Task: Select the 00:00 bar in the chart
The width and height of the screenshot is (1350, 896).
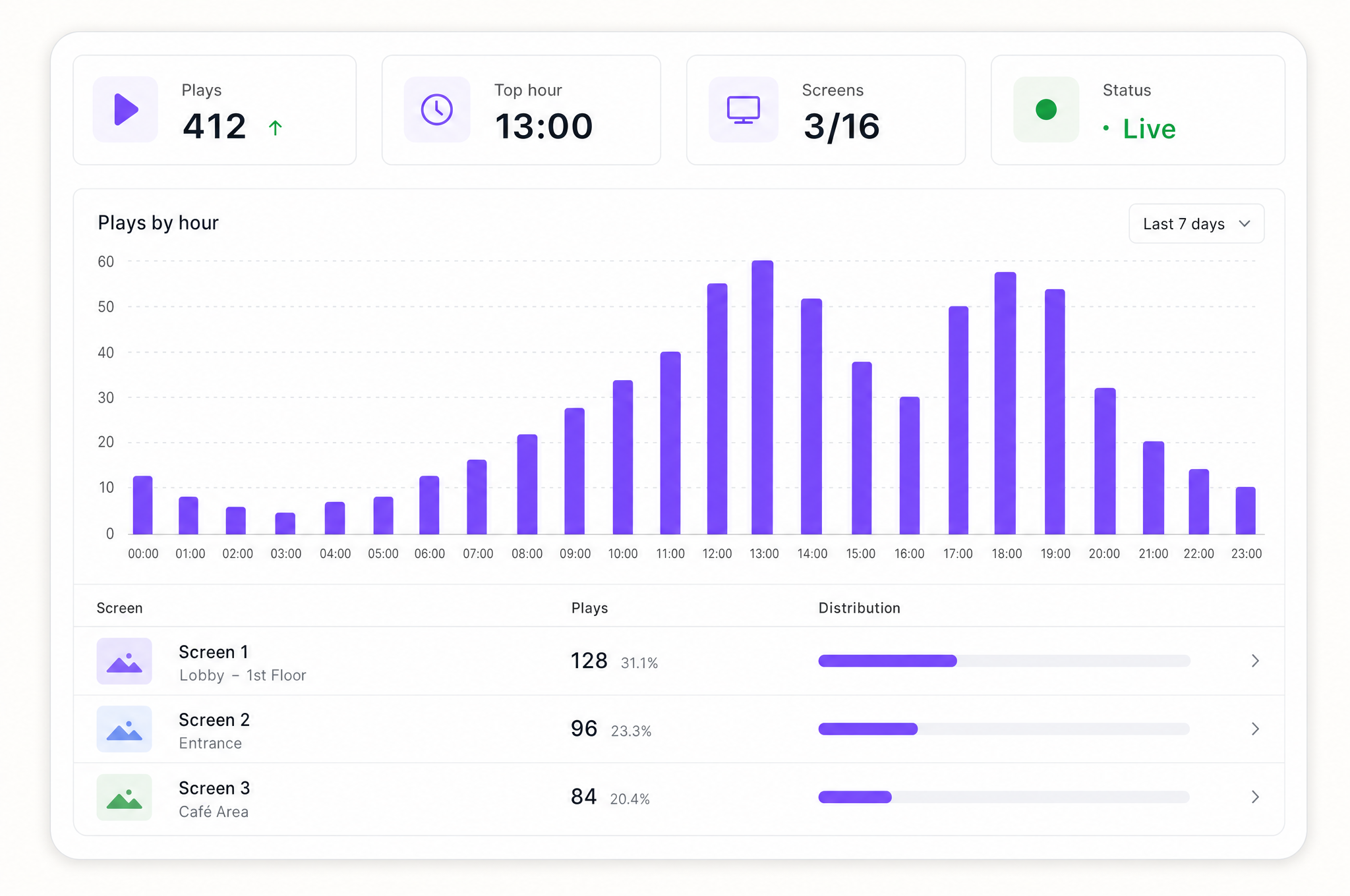Action: [x=143, y=505]
